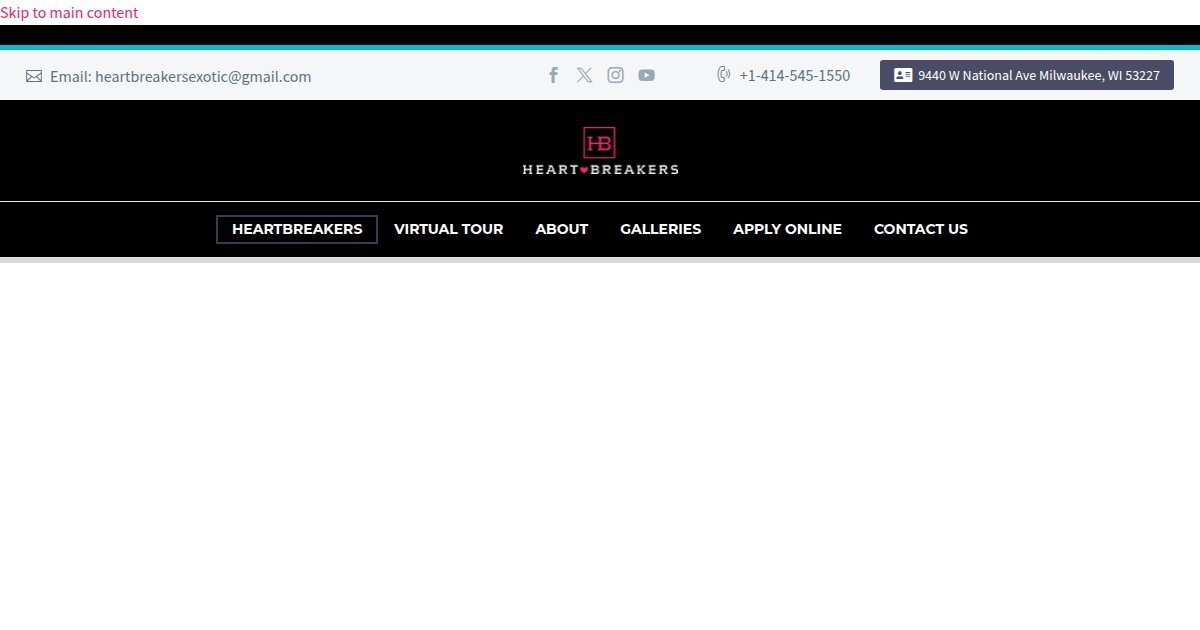Click the red HB logo emblem
The width and height of the screenshot is (1200, 630).
(x=599, y=143)
